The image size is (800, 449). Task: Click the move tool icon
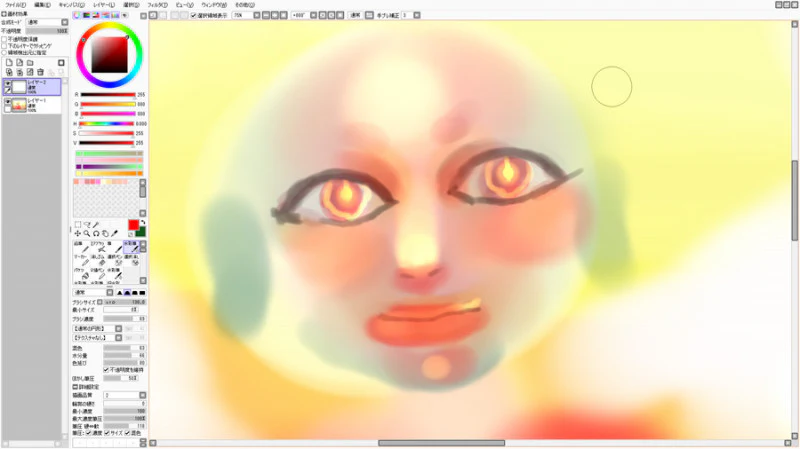click(78, 233)
